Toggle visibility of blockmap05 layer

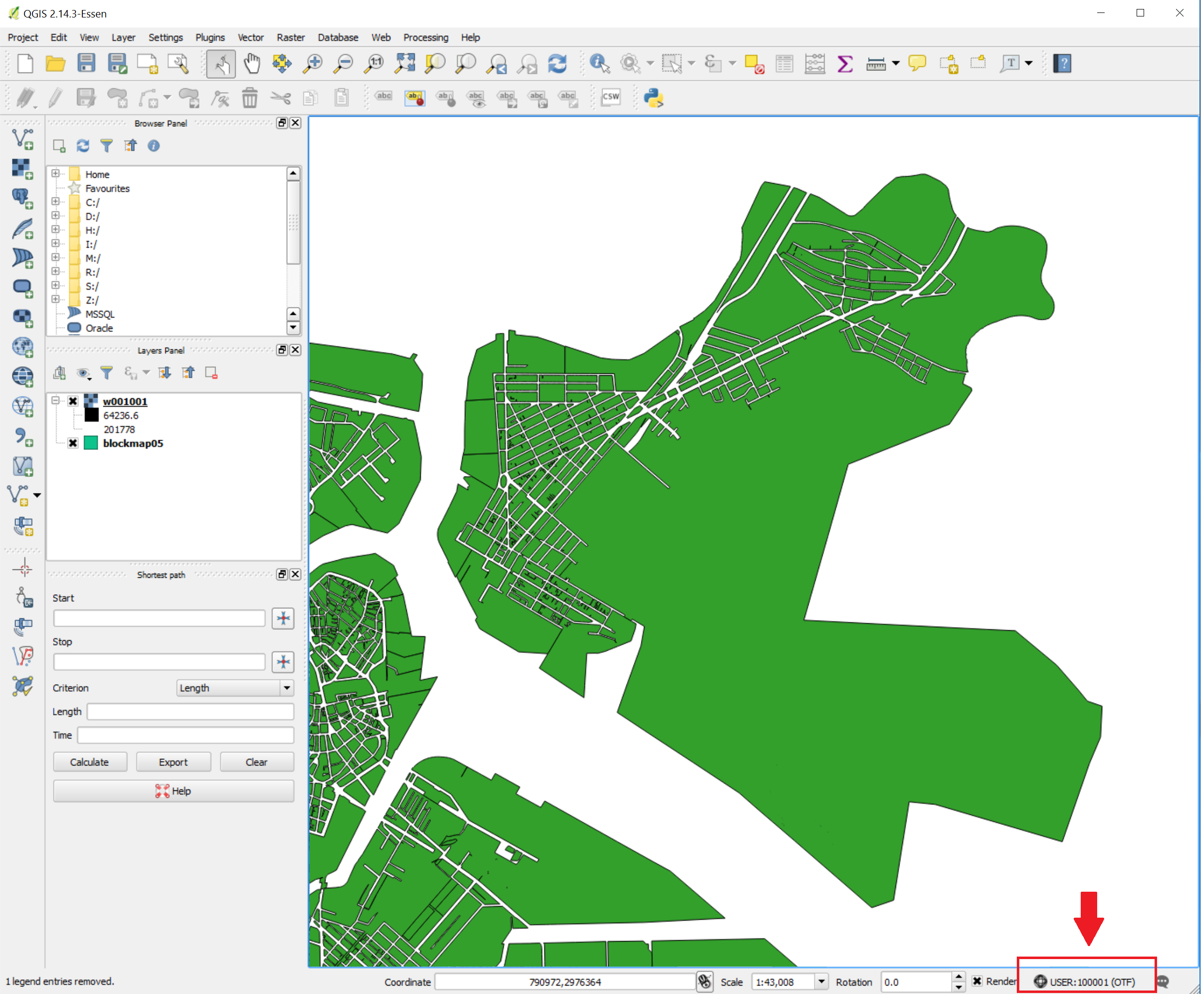[x=73, y=443]
